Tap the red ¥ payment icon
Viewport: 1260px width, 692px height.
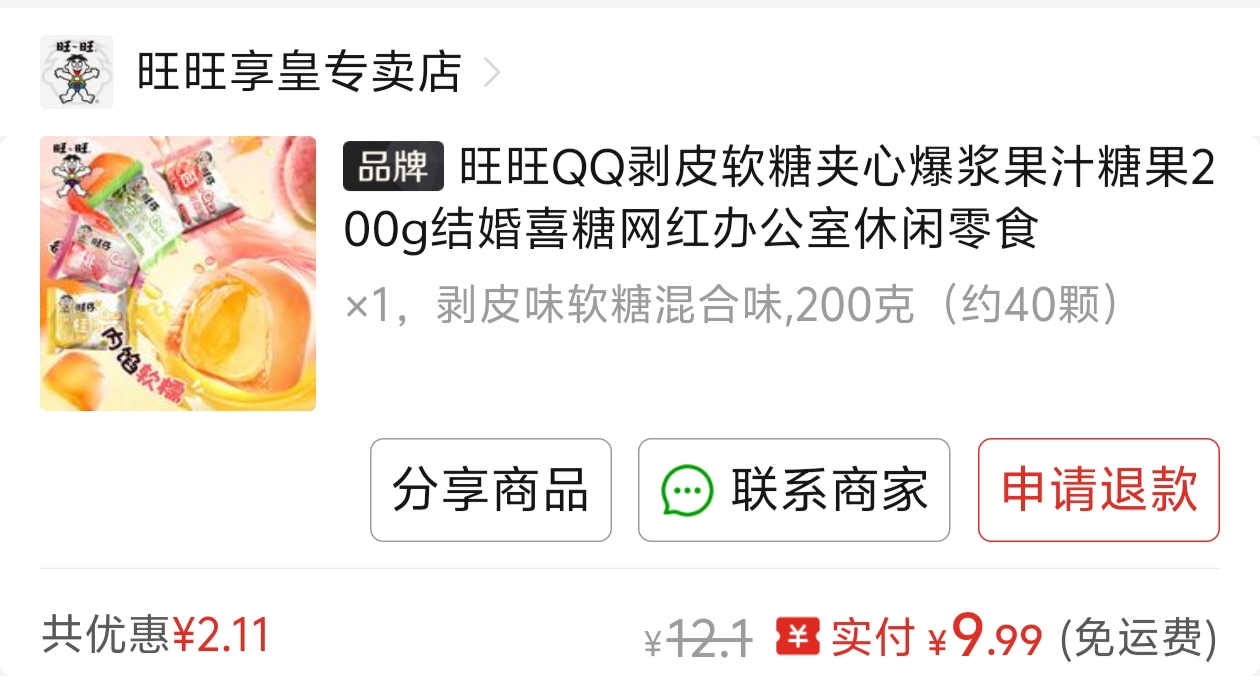797,635
